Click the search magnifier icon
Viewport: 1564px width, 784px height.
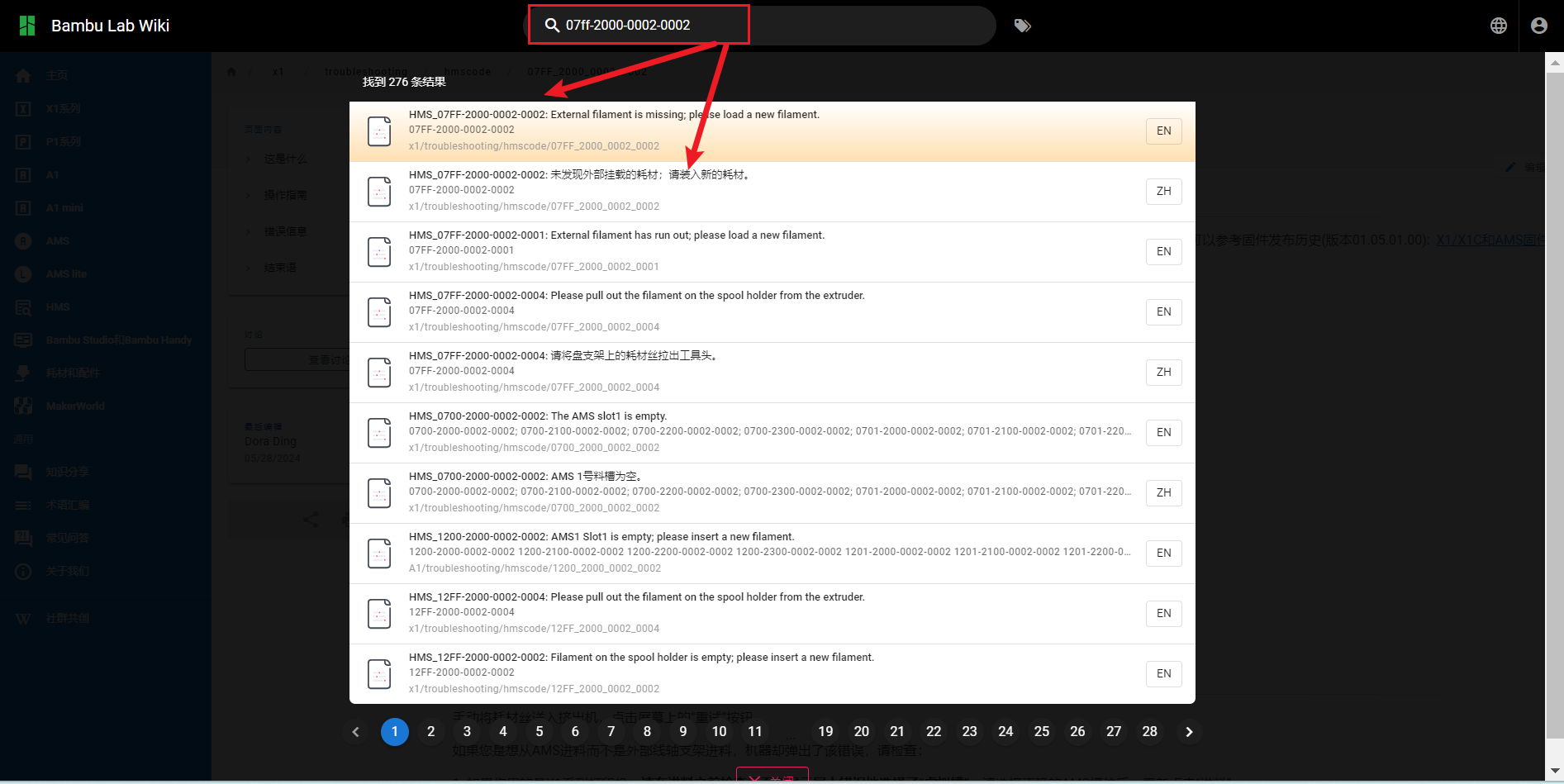pyautogui.click(x=552, y=26)
